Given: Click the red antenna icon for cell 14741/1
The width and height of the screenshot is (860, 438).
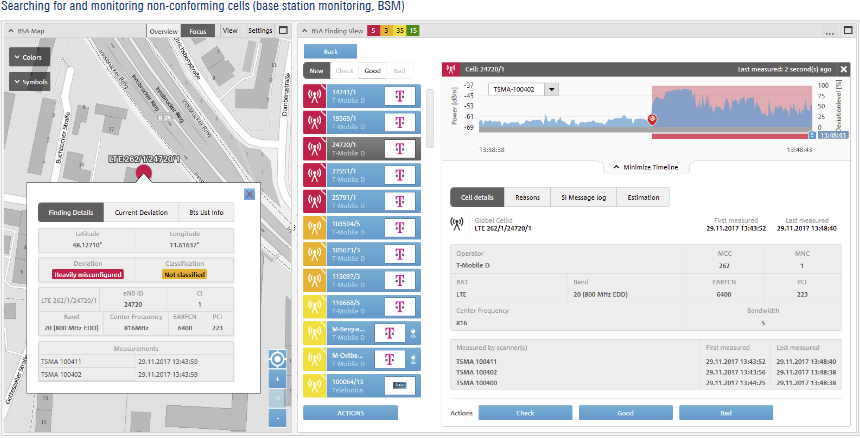Looking at the screenshot, I should (x=312, y=97).
